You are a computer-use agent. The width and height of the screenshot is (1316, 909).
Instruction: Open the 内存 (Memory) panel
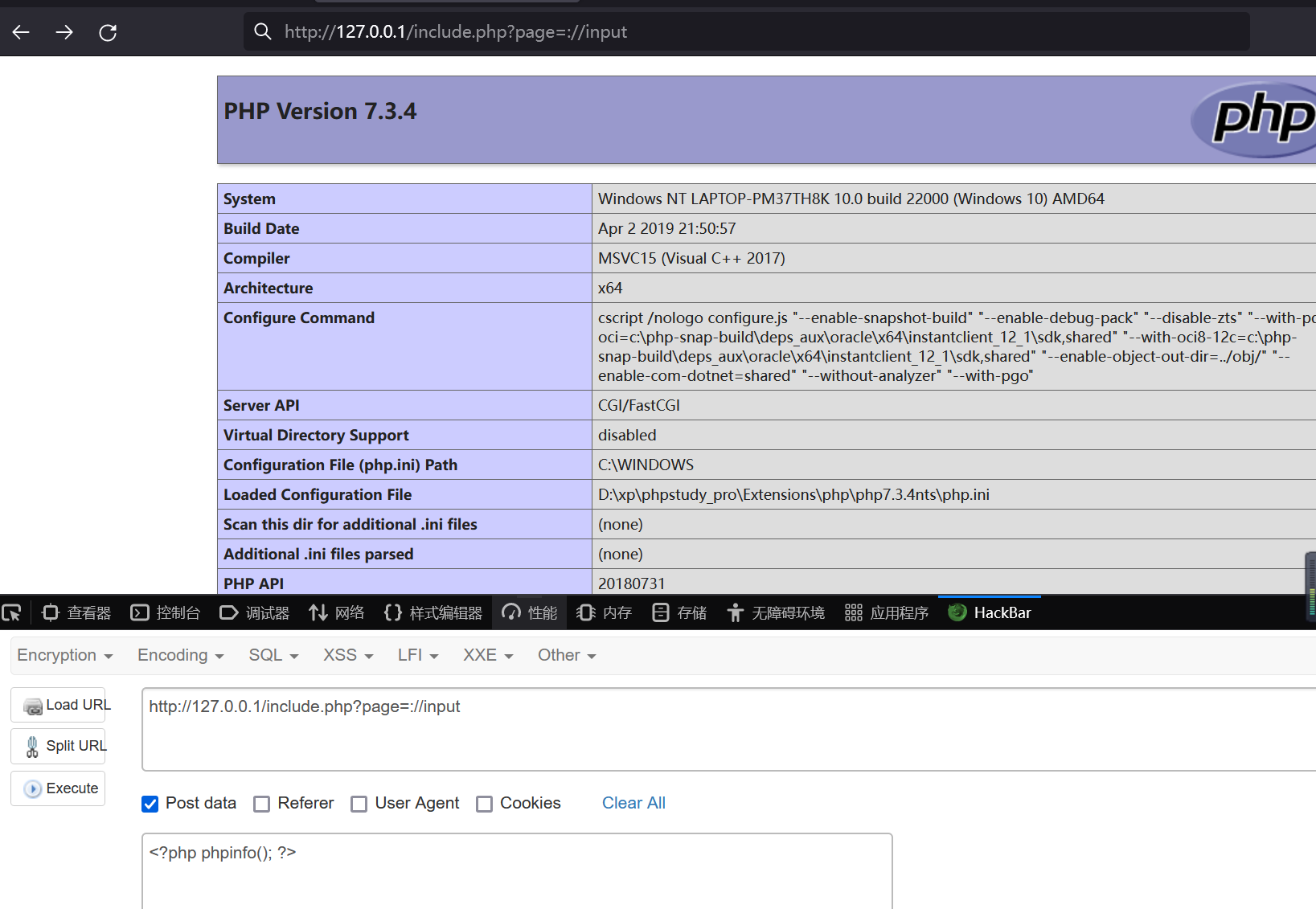pos(605,612)
